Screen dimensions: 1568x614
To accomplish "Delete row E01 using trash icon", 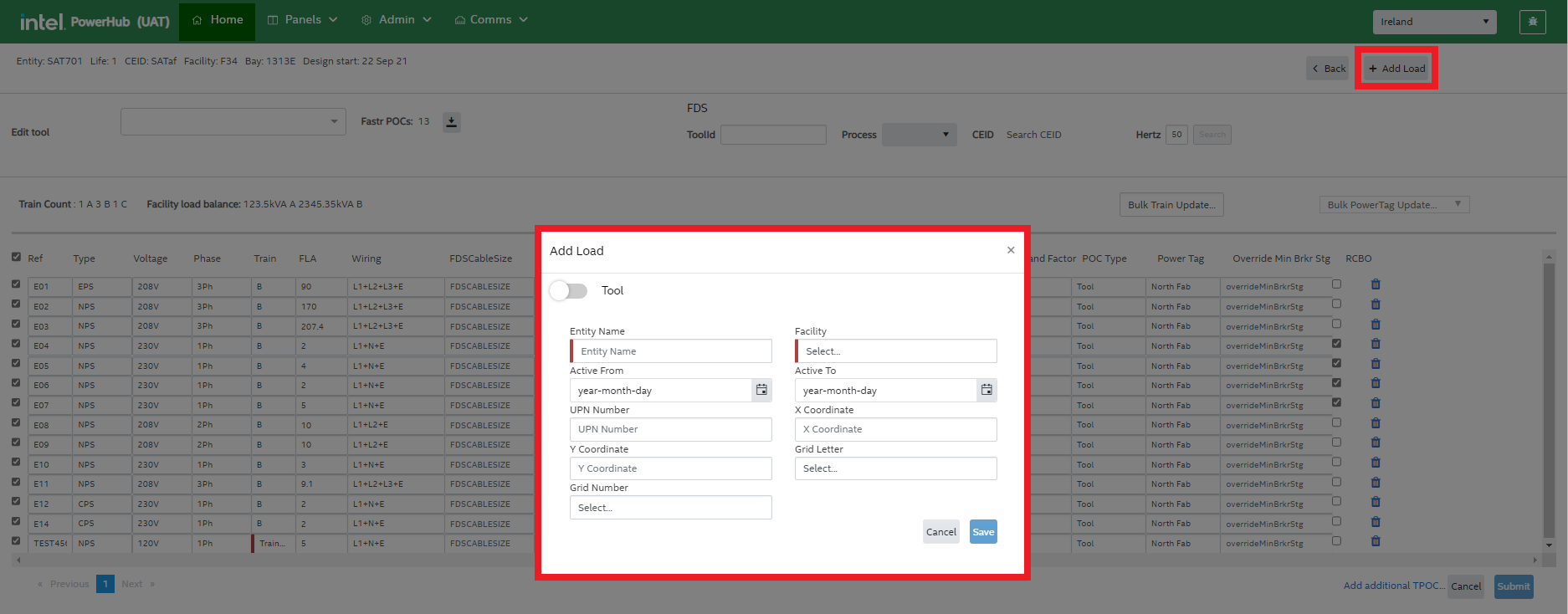I will [x=1376, y=285].
